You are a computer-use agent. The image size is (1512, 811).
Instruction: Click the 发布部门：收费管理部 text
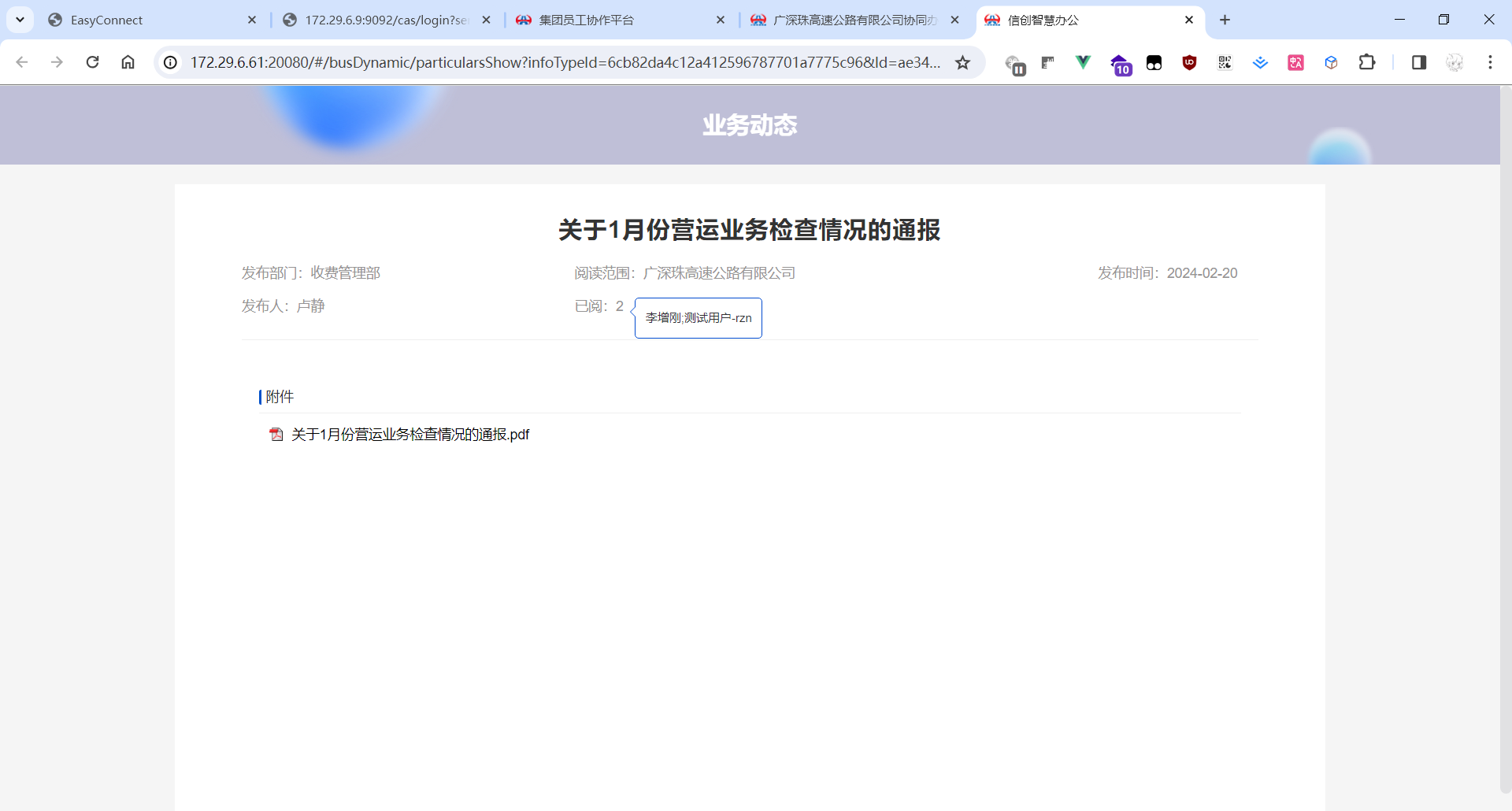(x=311, y=273)
